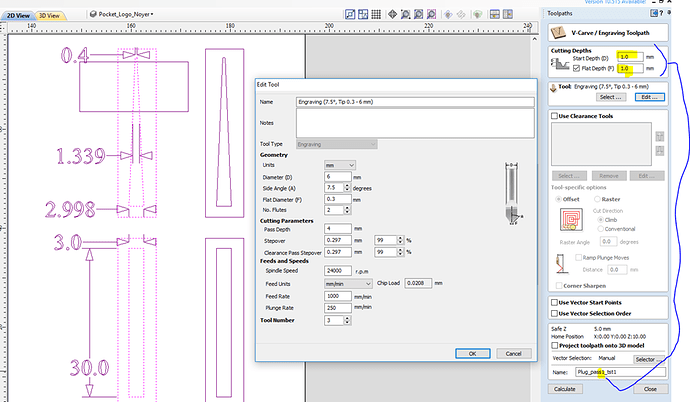
Task: Select the Offset radio option
Action: [x=558, y=199]
